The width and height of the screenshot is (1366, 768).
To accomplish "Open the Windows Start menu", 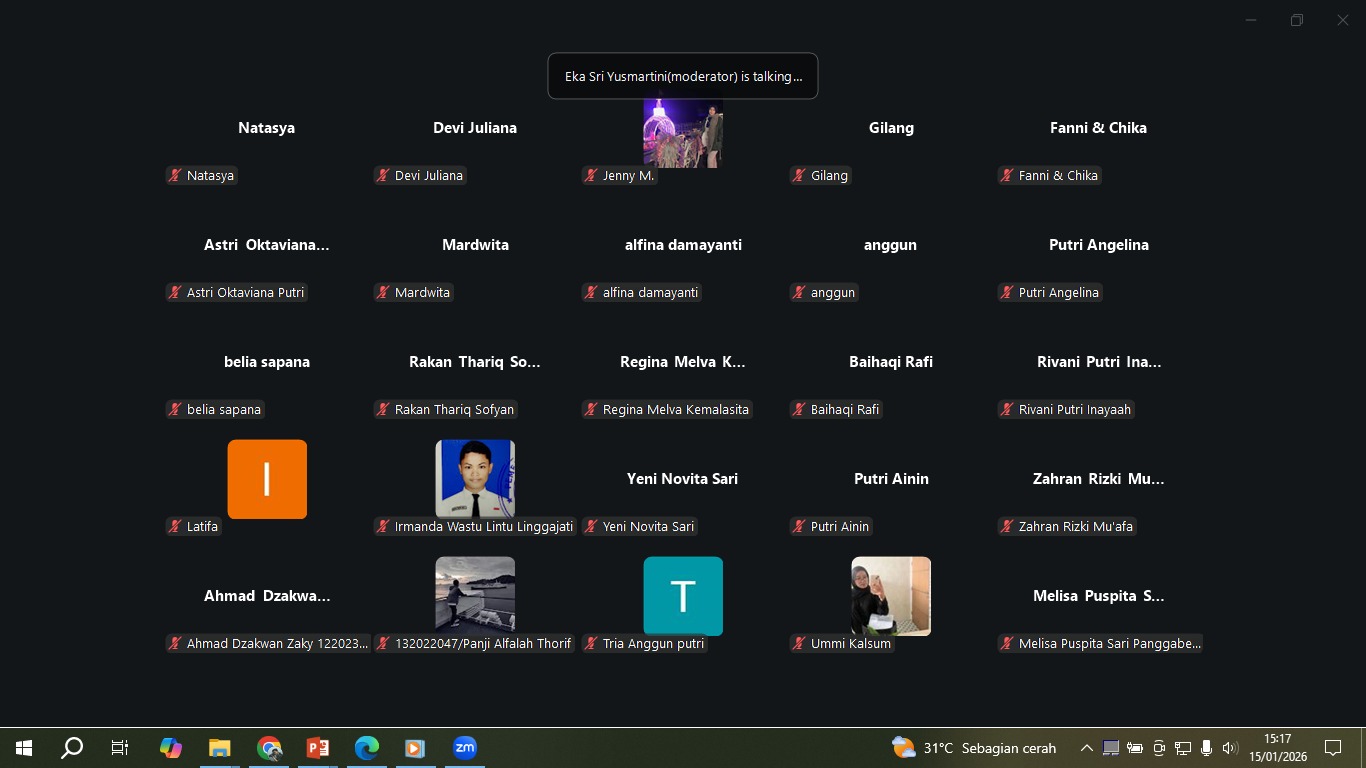I will click(24, 748).
